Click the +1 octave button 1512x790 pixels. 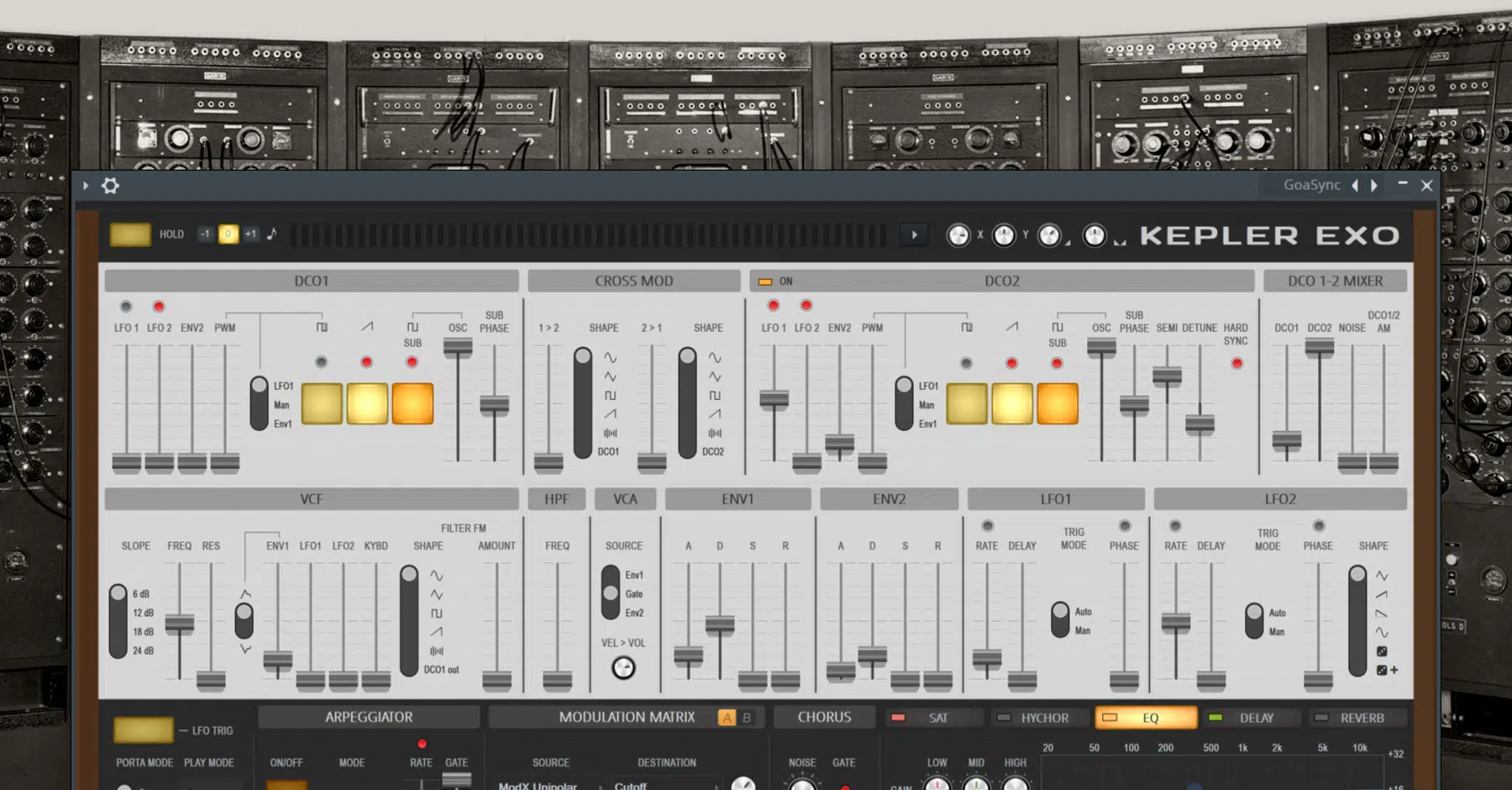[250, 234]
